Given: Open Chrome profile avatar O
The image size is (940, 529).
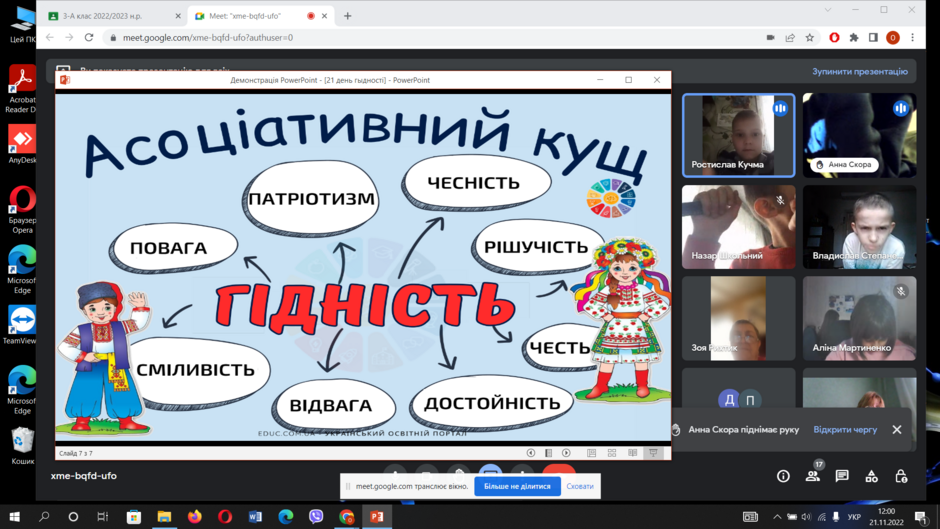Looking at the screenshot, I should (x=893, y=37).
